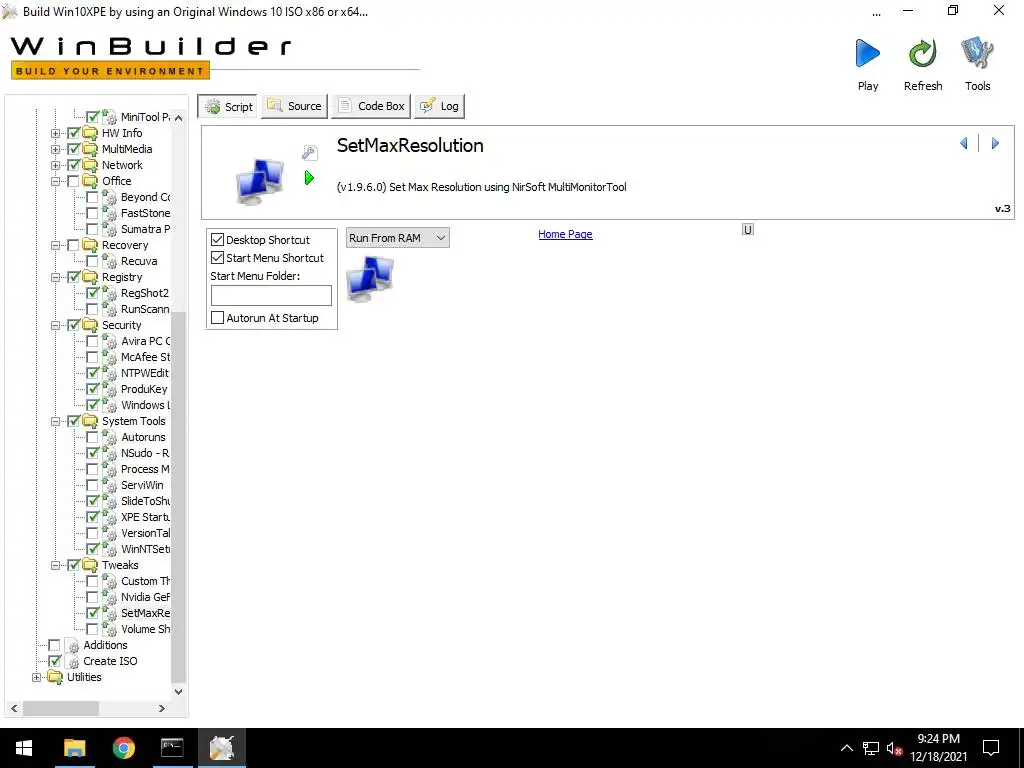Expand the Network tree node
1024x768 pixels.
click(56, 165)
